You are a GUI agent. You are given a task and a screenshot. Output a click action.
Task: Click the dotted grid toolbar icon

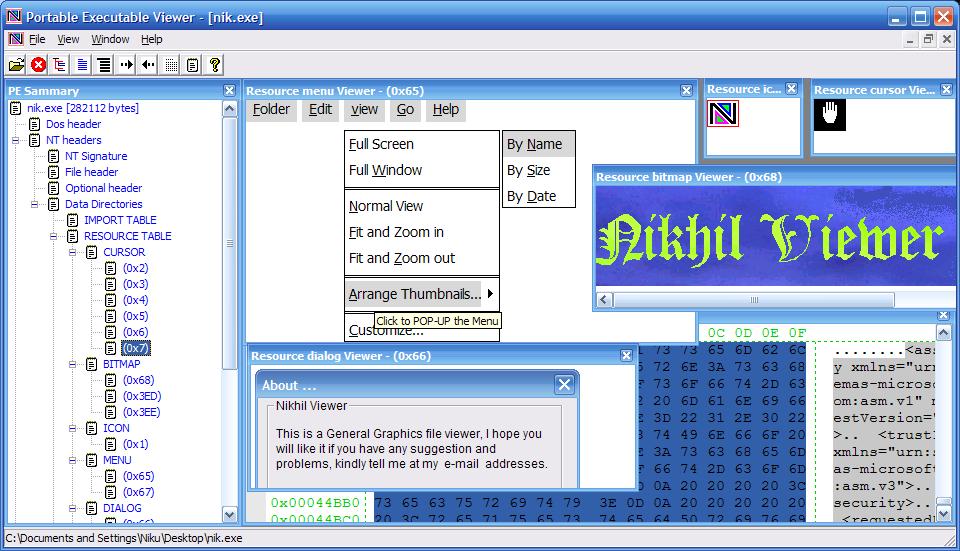point(171,64)
